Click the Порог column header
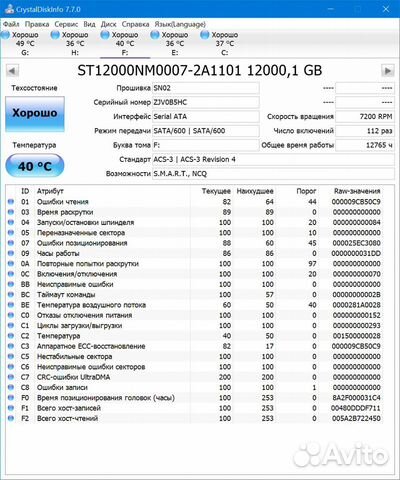400x480 pixels. (306, 191)
